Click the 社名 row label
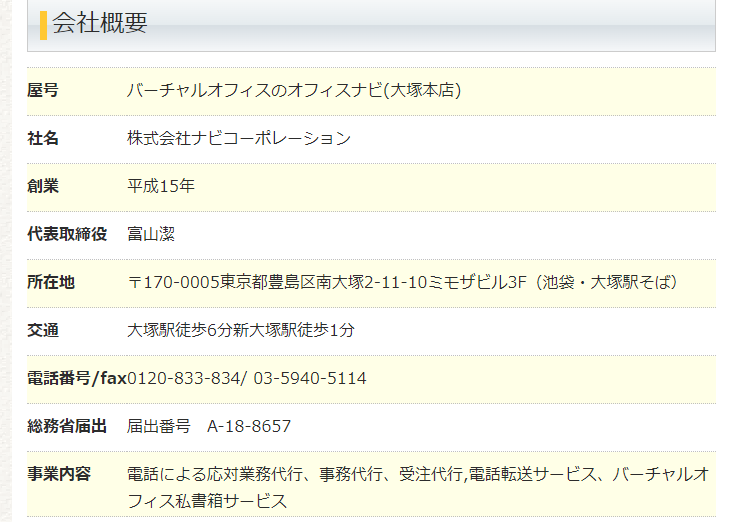The height and width of the screenshot is (522, 730). pyautogui.click(x=43, y=138)
